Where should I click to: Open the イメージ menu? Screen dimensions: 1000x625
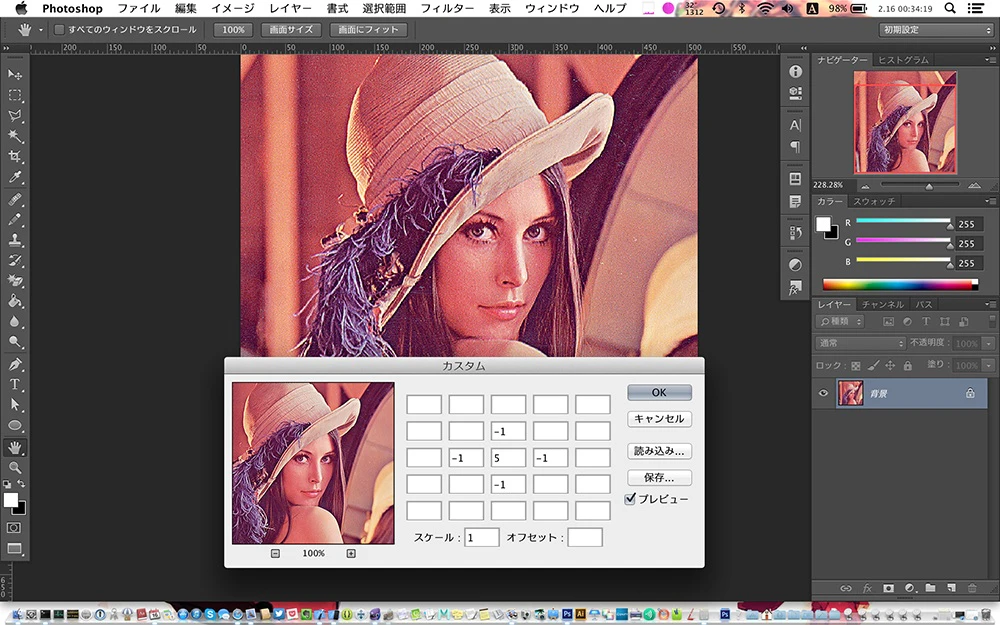click(x=233, y=8)
